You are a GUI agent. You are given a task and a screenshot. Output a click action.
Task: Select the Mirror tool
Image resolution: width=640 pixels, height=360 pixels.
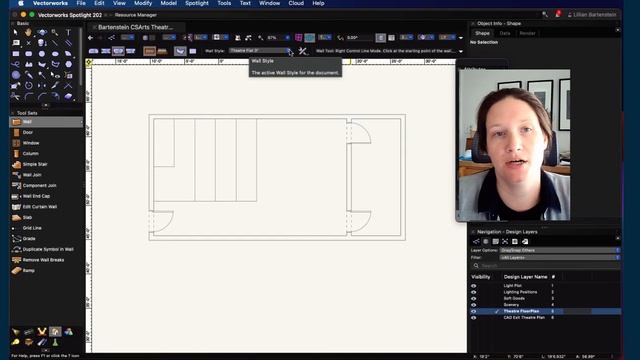42,86
